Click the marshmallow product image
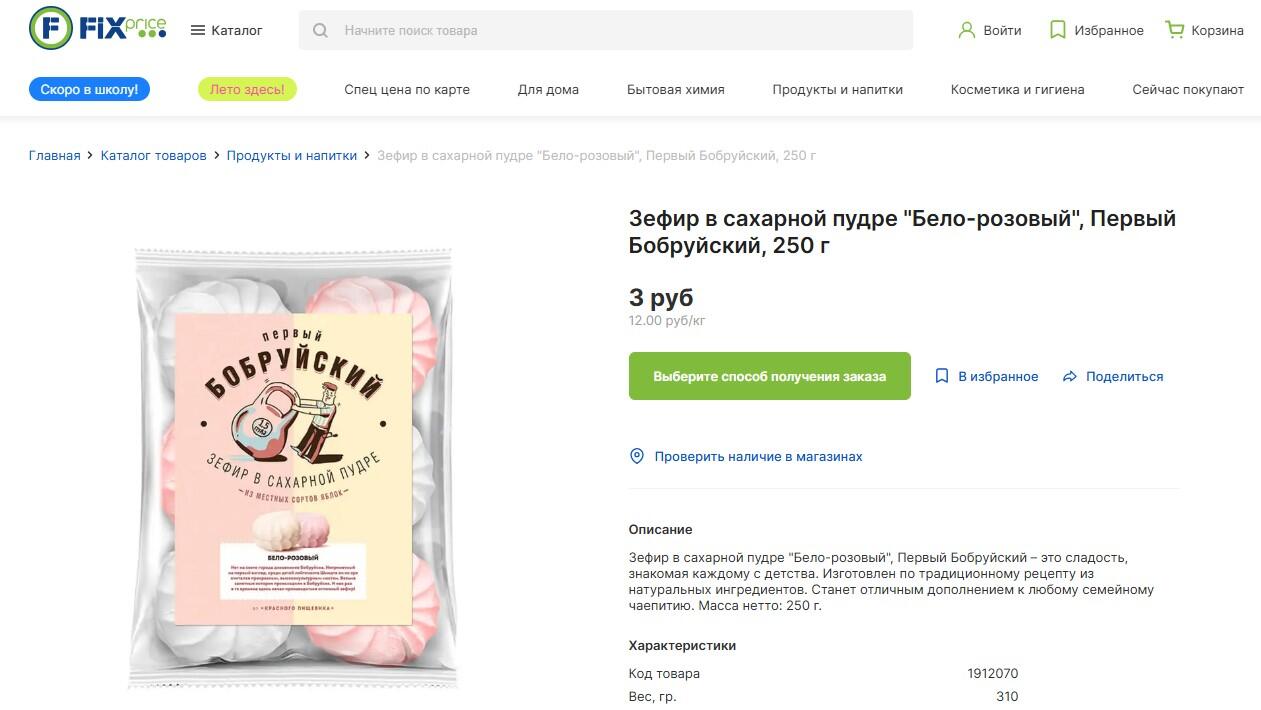Viewport: 1261px width, 710px height. (293, 468)
